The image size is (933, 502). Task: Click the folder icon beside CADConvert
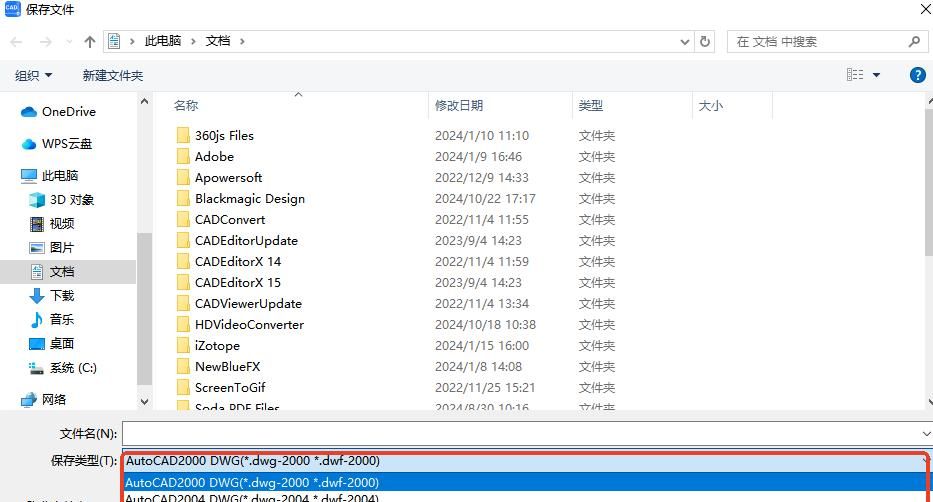pos(183,219)
